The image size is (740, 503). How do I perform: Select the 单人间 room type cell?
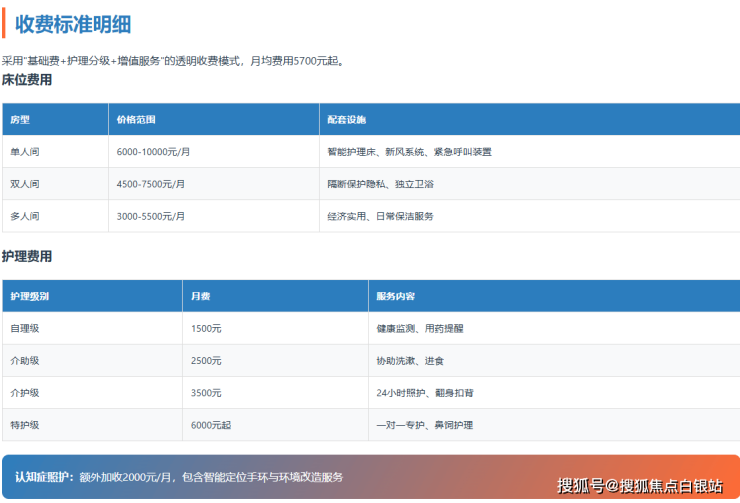click(x=25, y=152)
